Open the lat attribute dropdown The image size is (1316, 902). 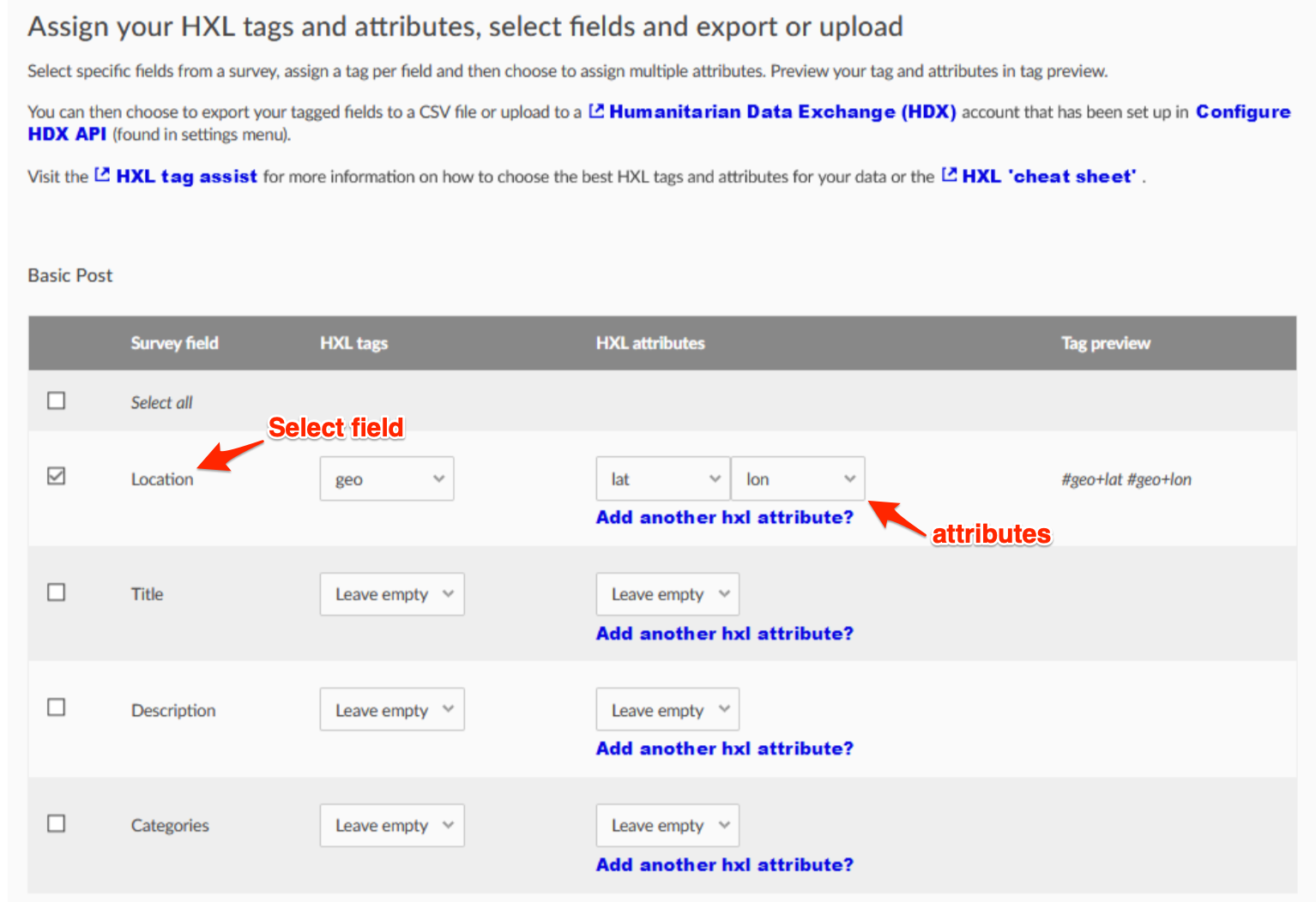[x=661, y=478]
